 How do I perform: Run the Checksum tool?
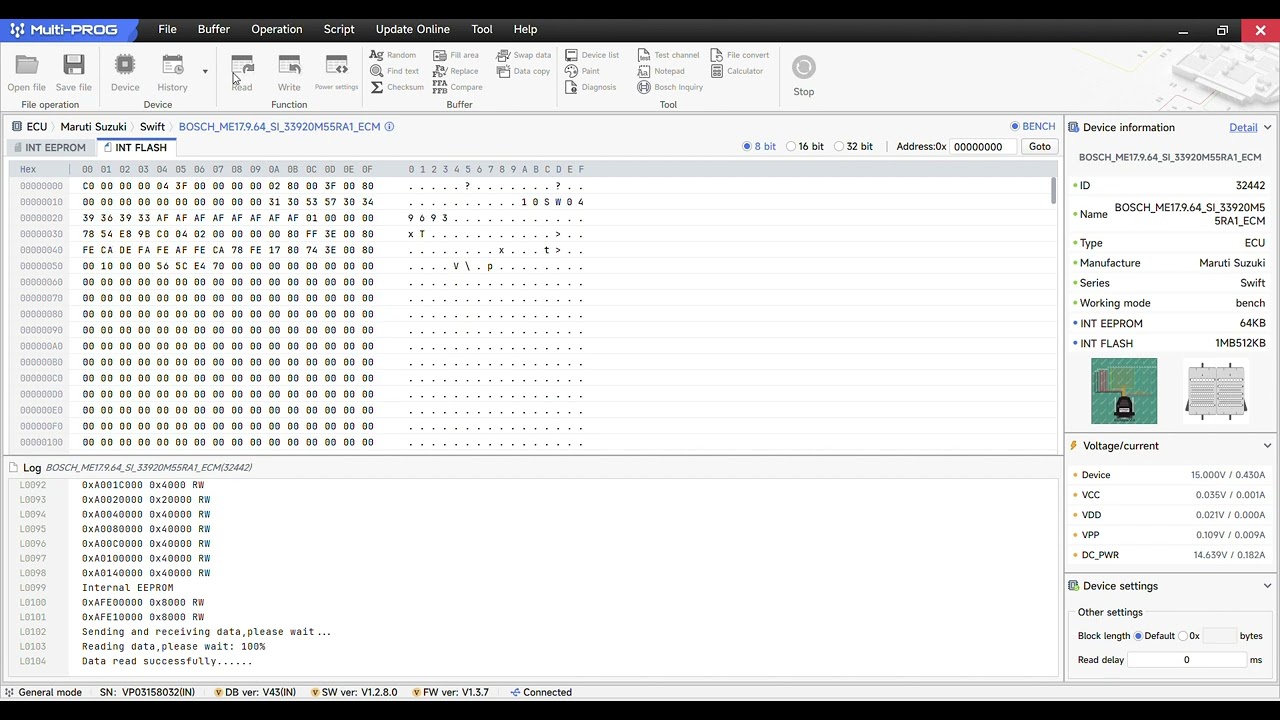pyautogui.click(x=397, y=87)
